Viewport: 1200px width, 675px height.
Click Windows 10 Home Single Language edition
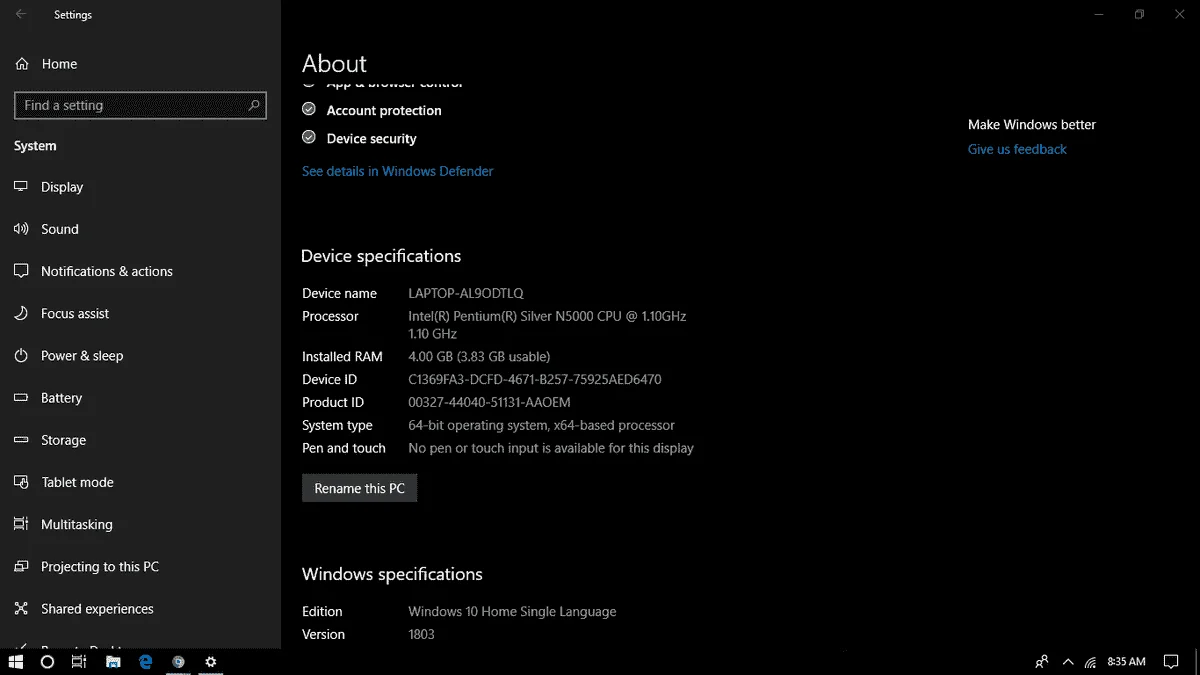[x=512, y=611]
